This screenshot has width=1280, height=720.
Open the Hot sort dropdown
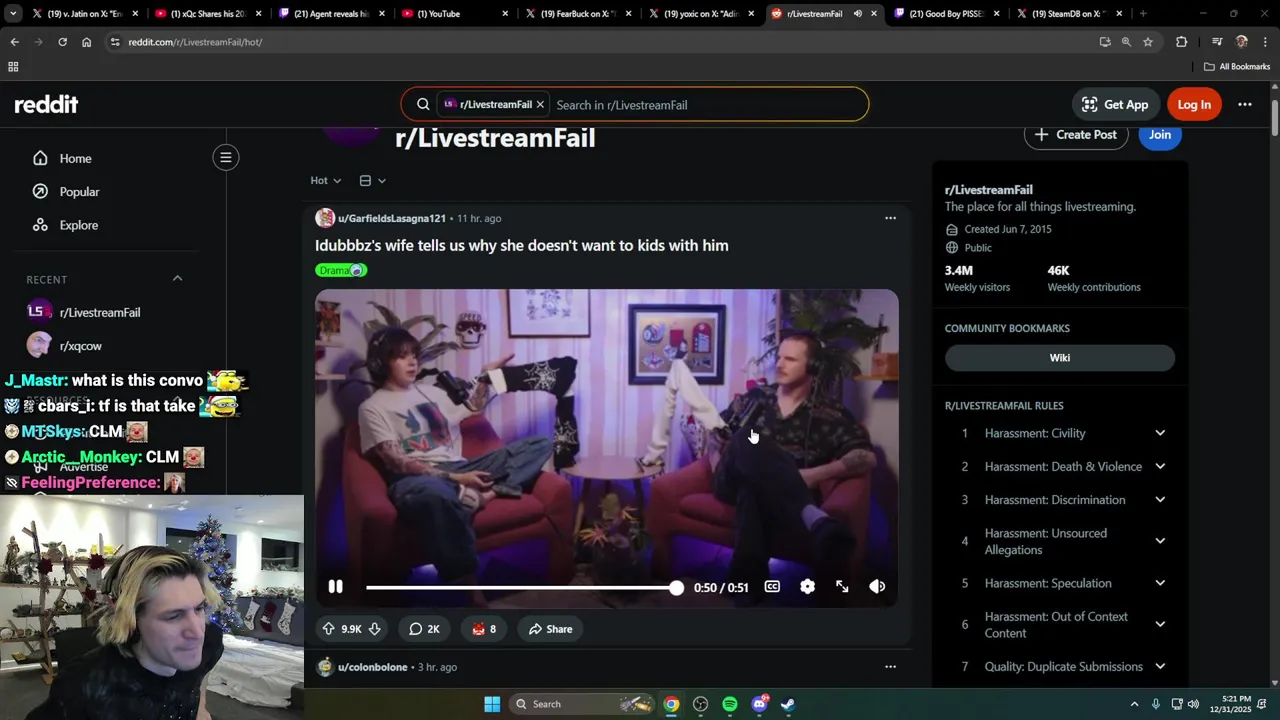(326, 181)
